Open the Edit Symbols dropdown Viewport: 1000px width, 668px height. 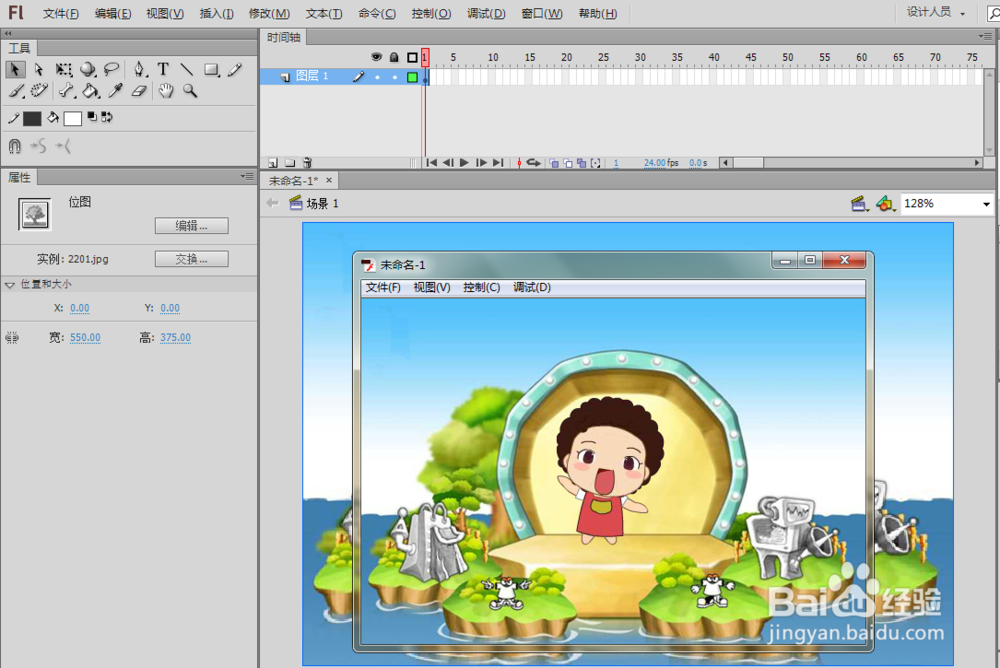coord(886,204)
